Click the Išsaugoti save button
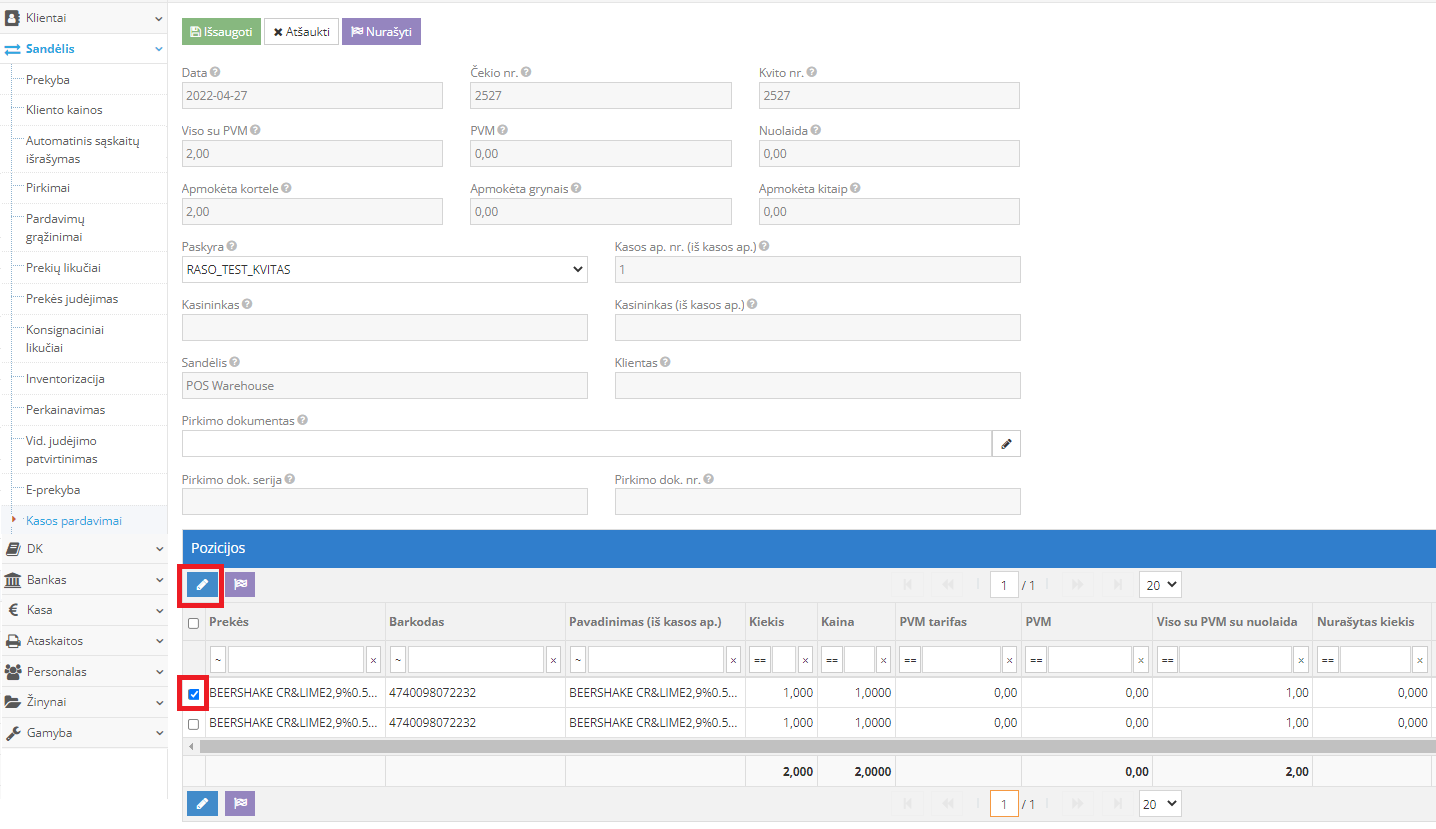The height and width of the screenshot is (829, 1436). pyautogui.click(x=221, y=32)
